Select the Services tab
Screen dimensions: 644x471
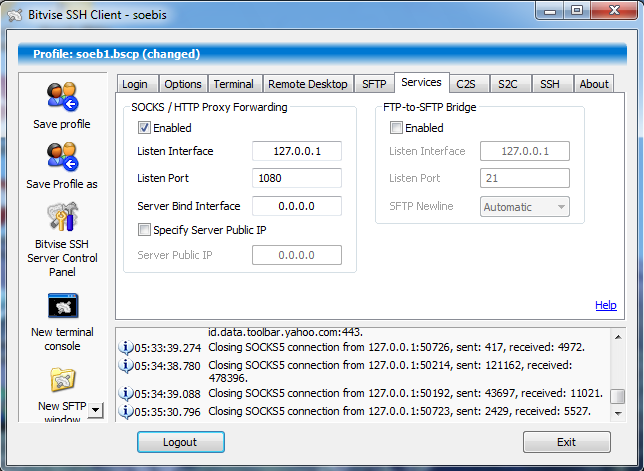point(421,83)
